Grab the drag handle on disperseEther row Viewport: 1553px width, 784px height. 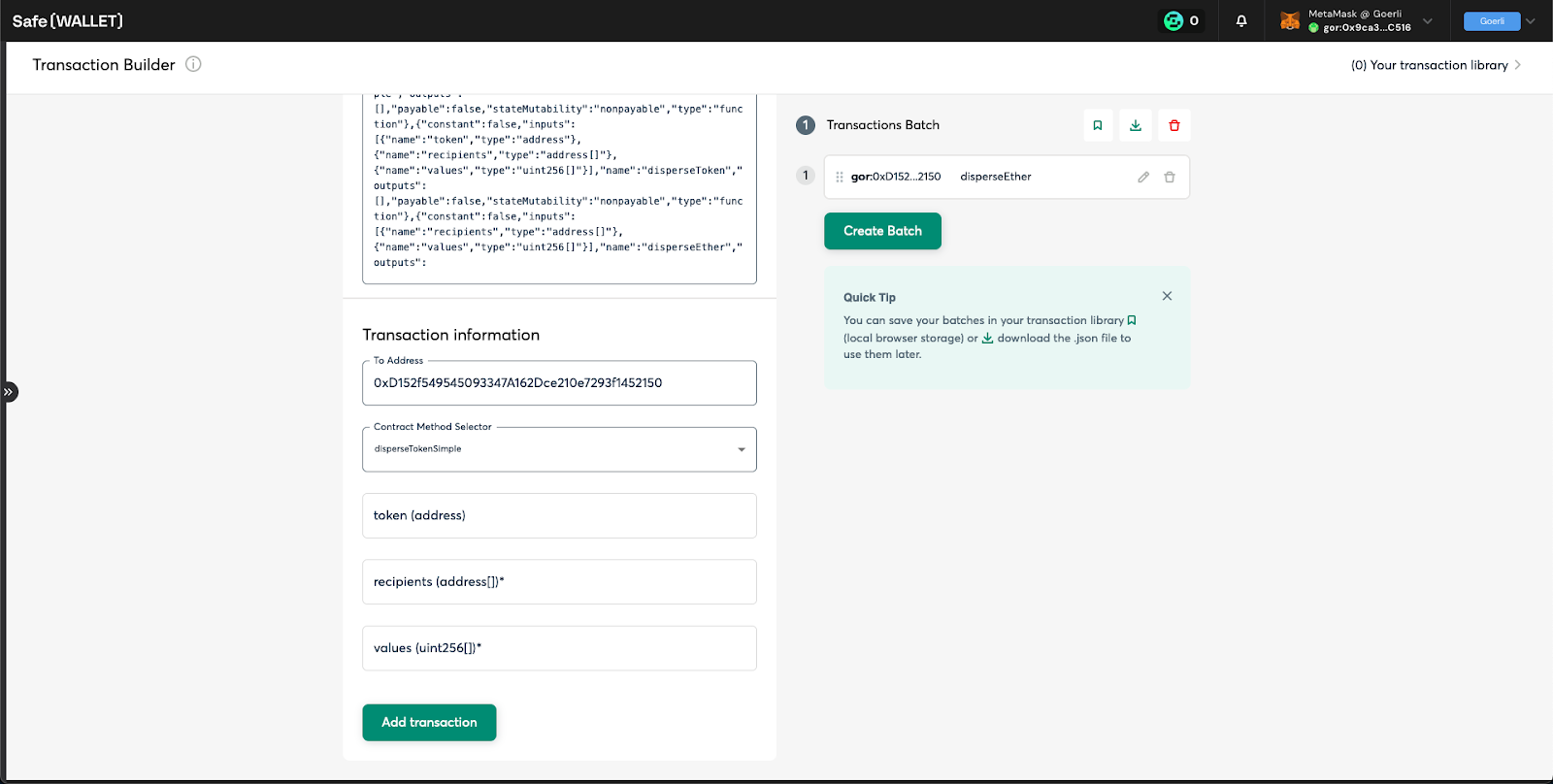840,177
